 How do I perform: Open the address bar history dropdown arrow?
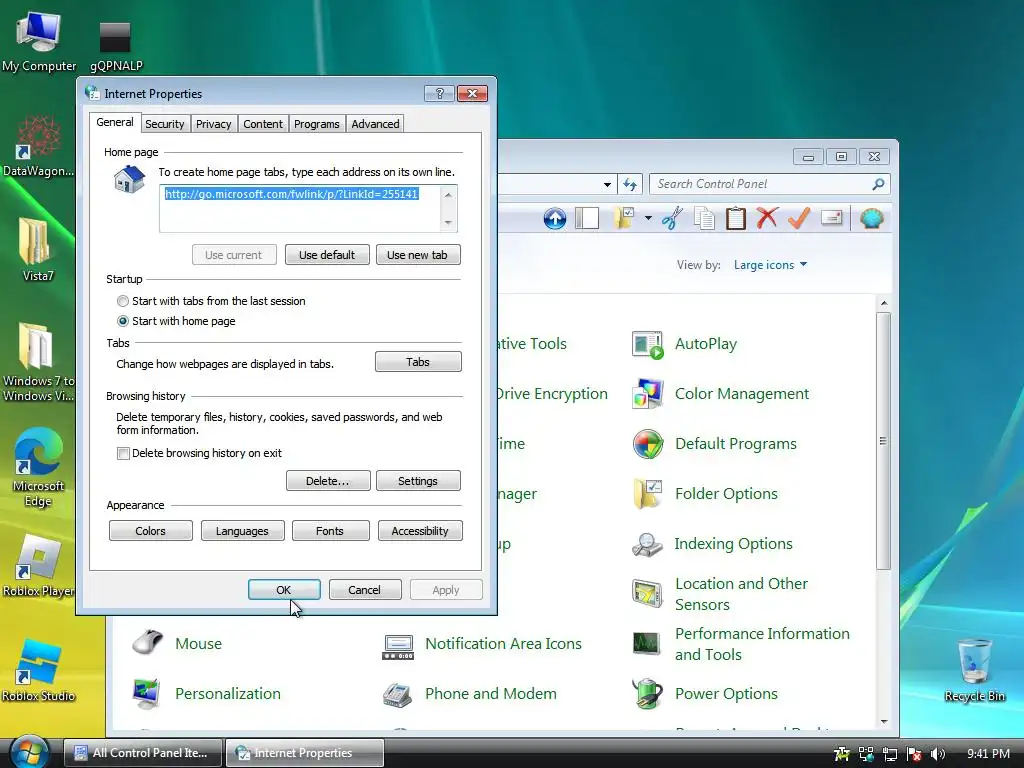607,184
